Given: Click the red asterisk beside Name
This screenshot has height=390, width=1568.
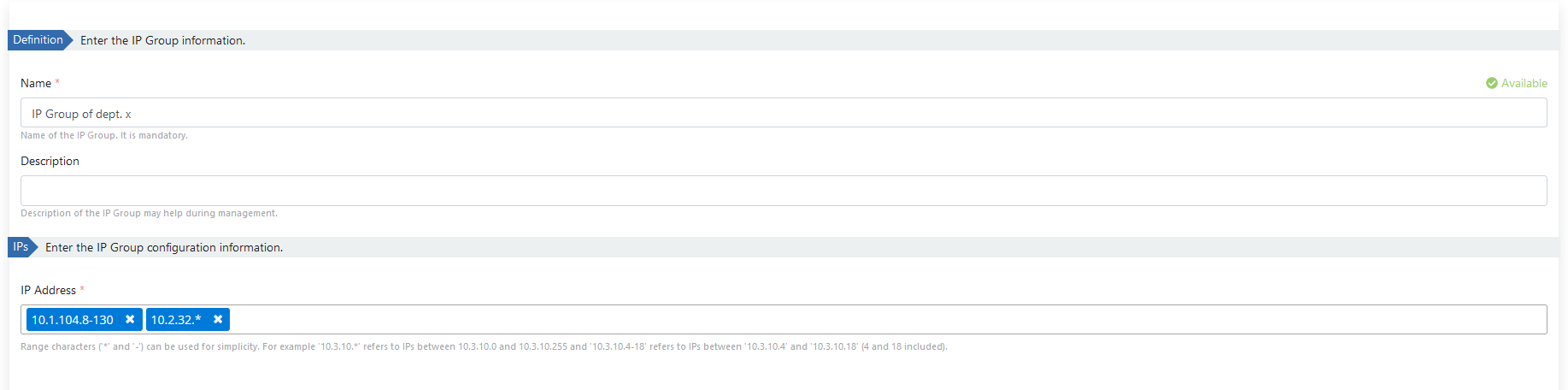Looking at the screenshot, I should tap(57, 83).
